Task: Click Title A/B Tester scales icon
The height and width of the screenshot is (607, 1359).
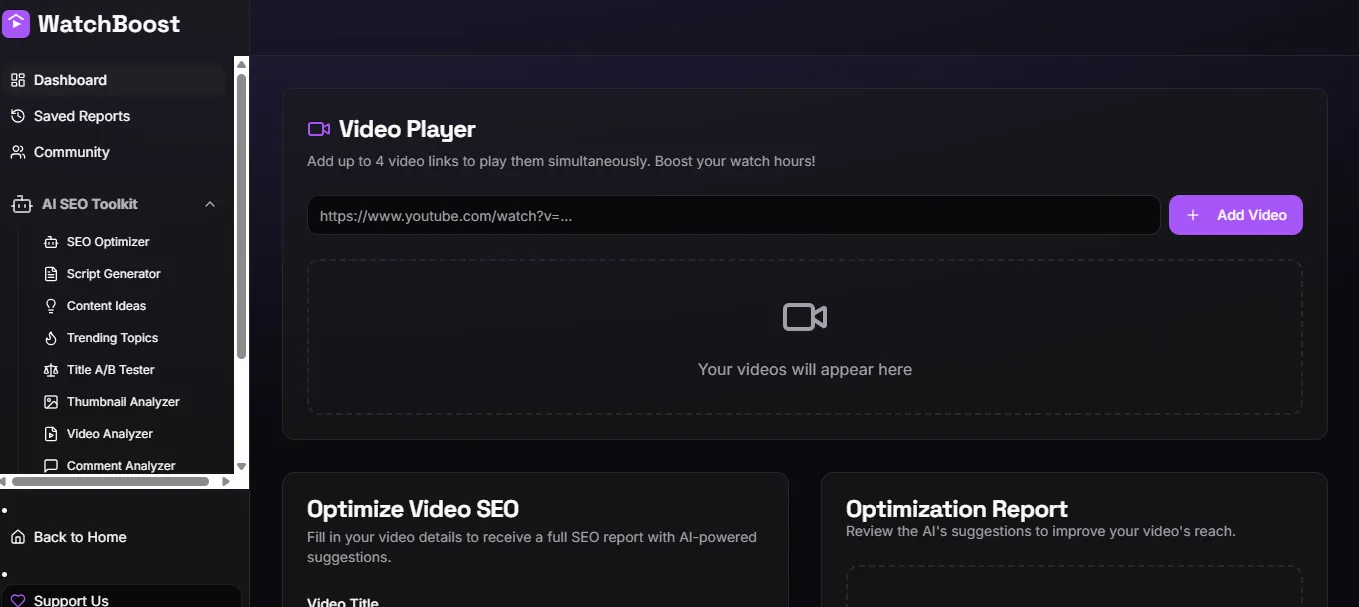Action: 51,370
